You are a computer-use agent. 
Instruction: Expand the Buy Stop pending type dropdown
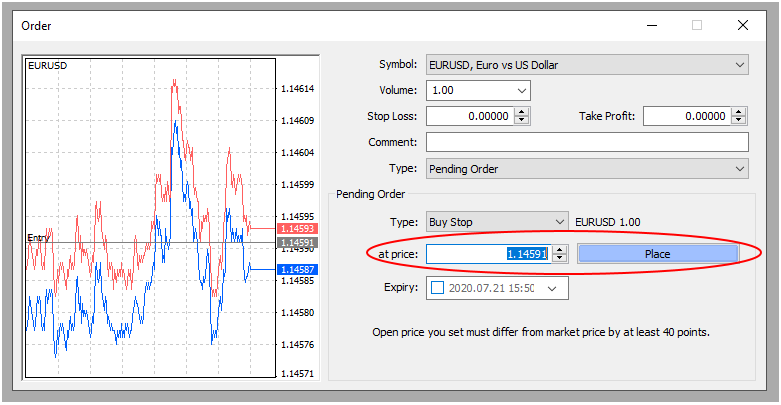pos(559,222)
